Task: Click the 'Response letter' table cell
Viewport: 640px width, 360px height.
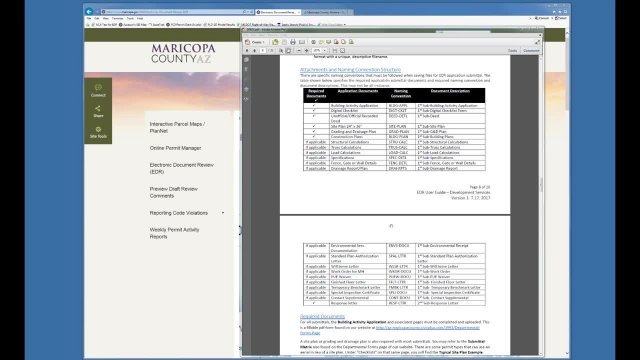Action: (358, 303)
